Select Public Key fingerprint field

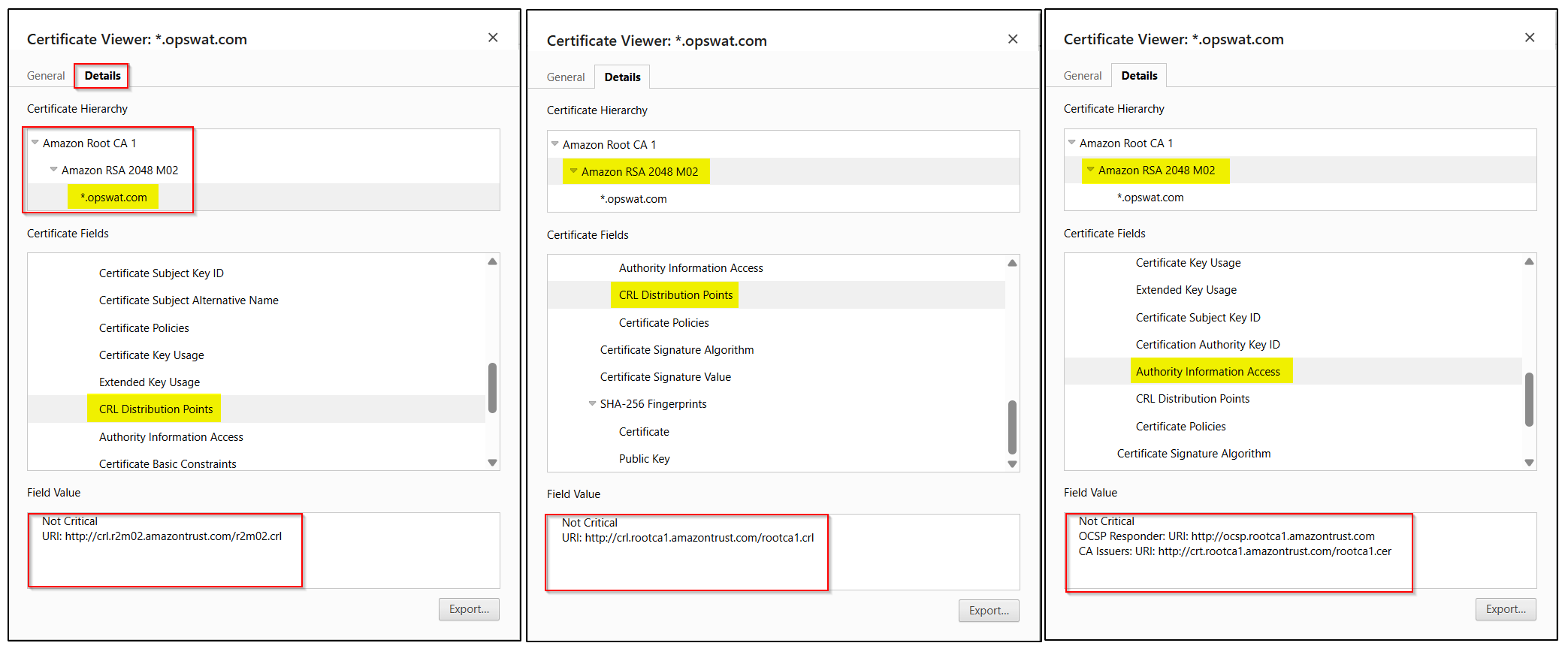[645, 459]
